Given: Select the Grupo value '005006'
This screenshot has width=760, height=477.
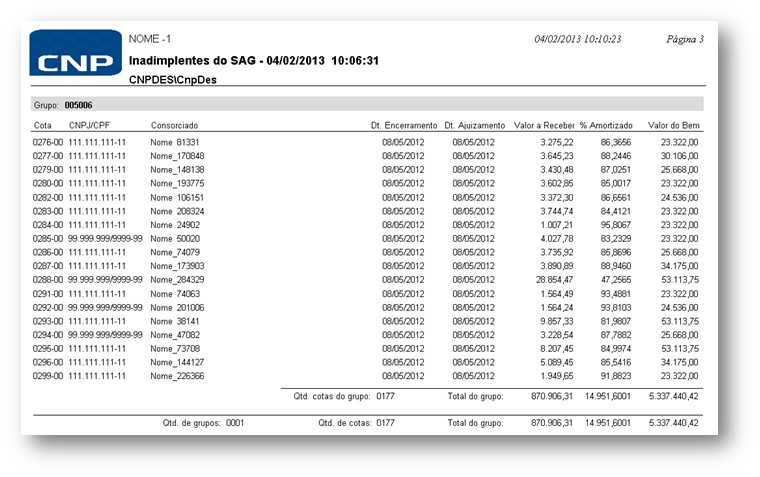Looking at the screenshot, I should [x=79, y=105].
